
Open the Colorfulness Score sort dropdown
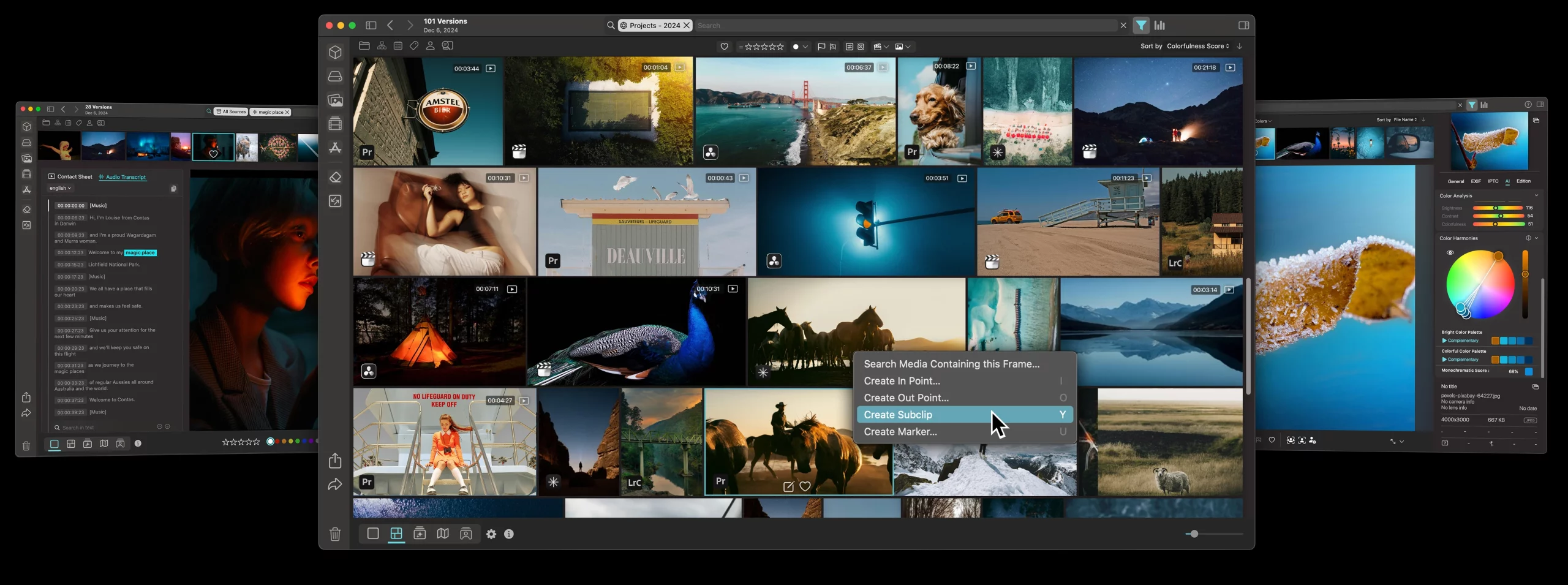click(1197, 46)
